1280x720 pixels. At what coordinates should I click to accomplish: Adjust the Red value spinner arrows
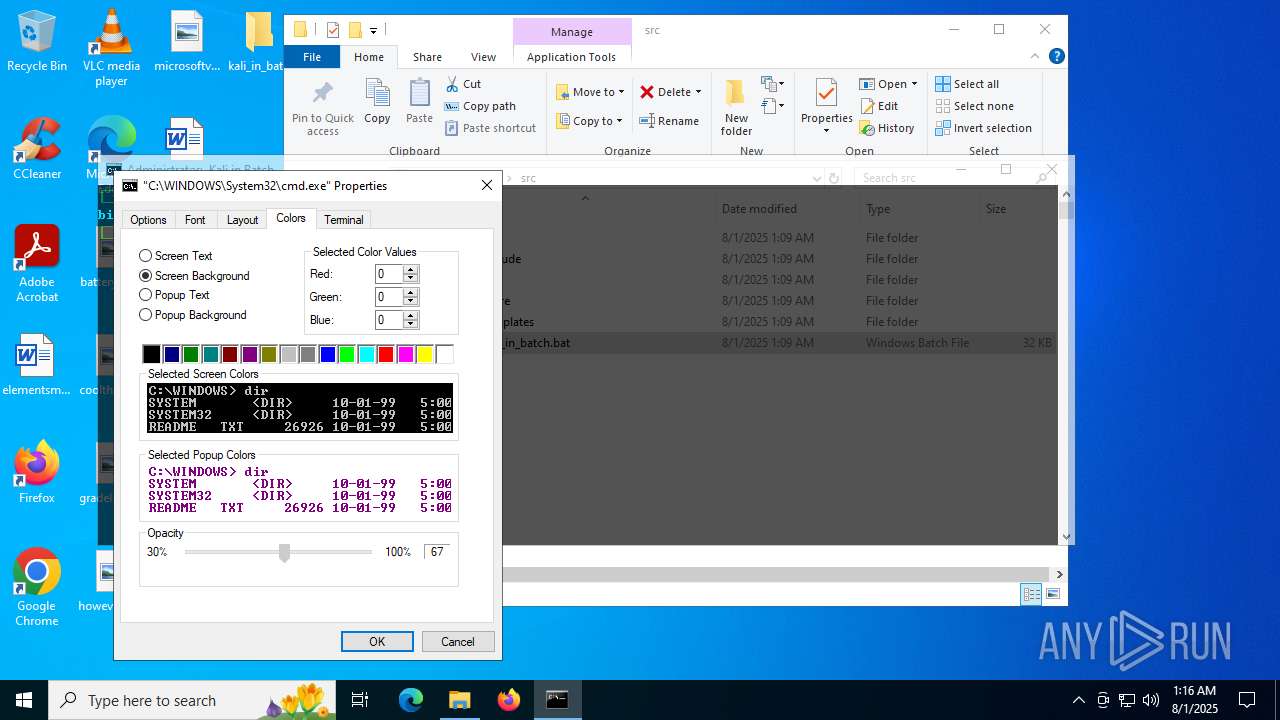411,274
